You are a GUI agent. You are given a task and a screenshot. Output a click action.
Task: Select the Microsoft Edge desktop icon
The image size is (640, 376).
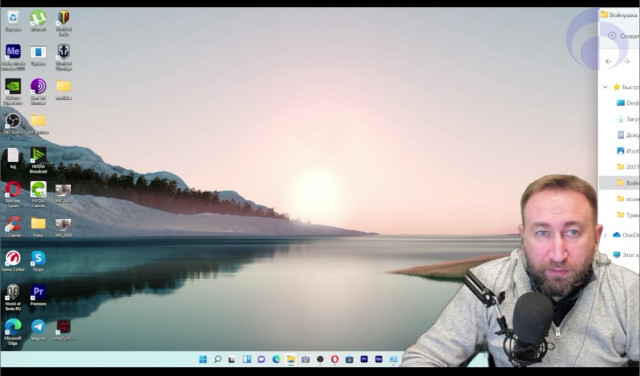coord(13,332)
